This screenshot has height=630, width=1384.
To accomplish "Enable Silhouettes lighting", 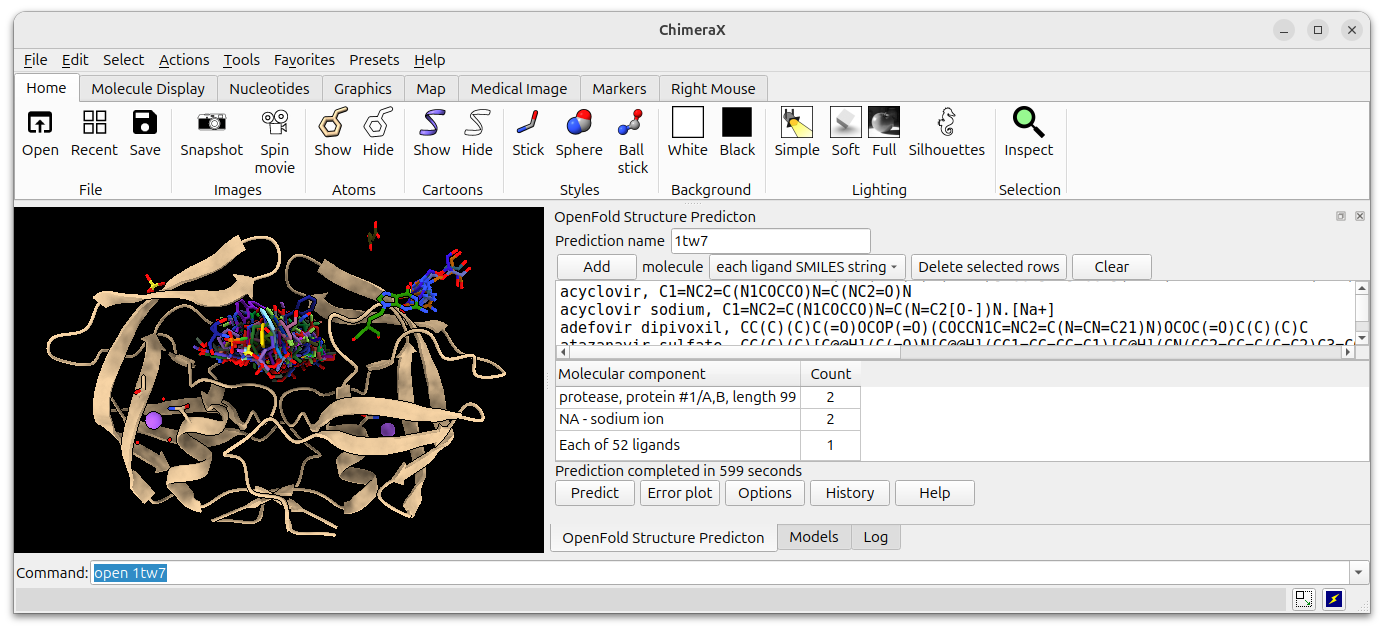I will click(946, 135).
